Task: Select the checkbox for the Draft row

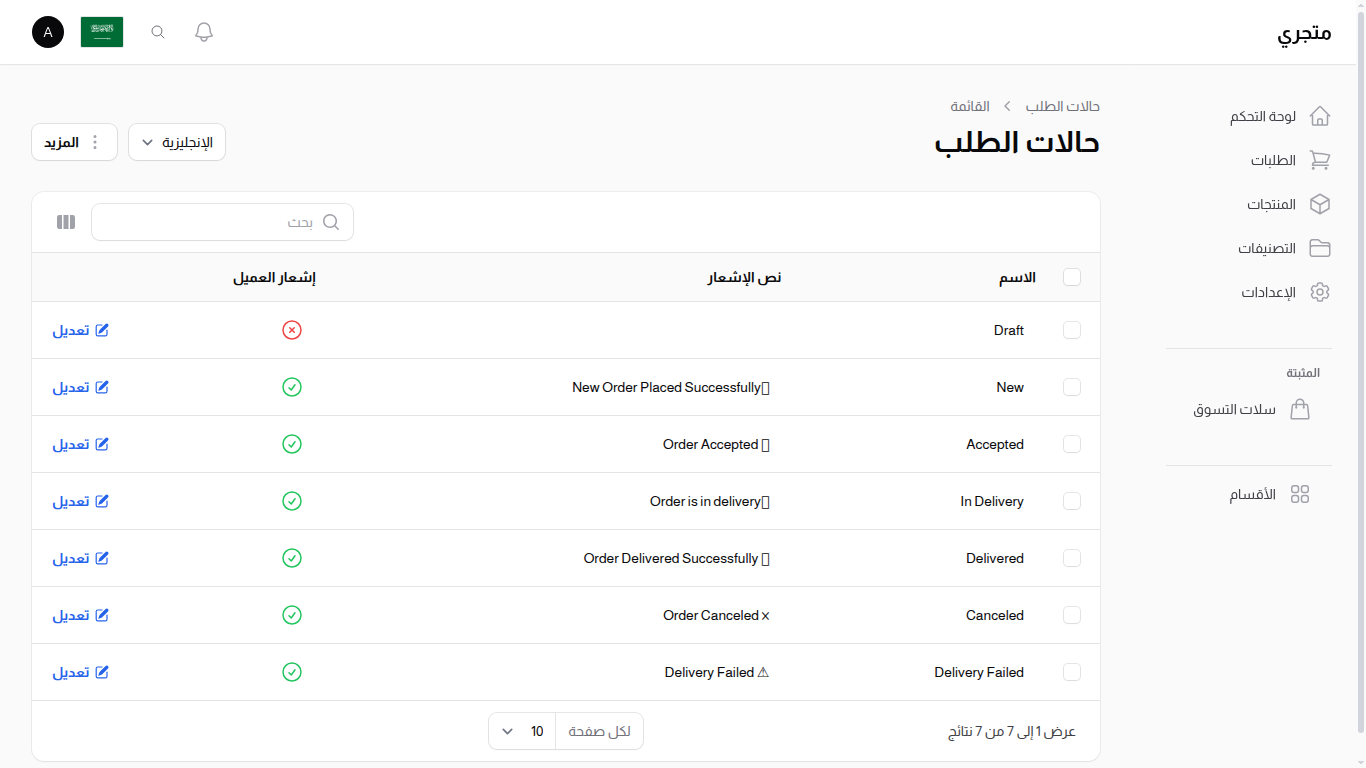Action: (x=1071, y=330)
